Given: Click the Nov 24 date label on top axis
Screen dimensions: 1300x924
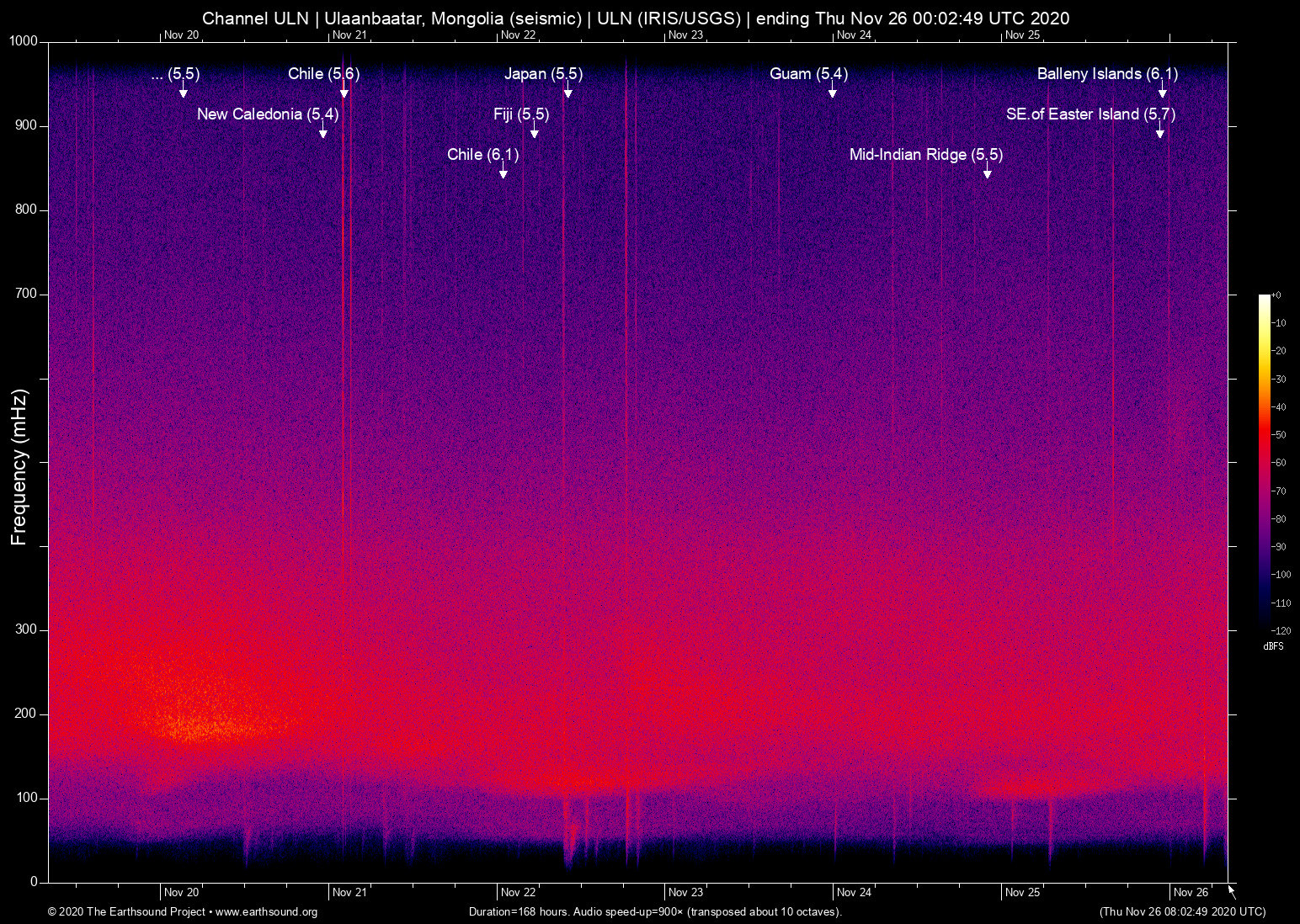Looking at the screenshot, I should tap(855, 35).
